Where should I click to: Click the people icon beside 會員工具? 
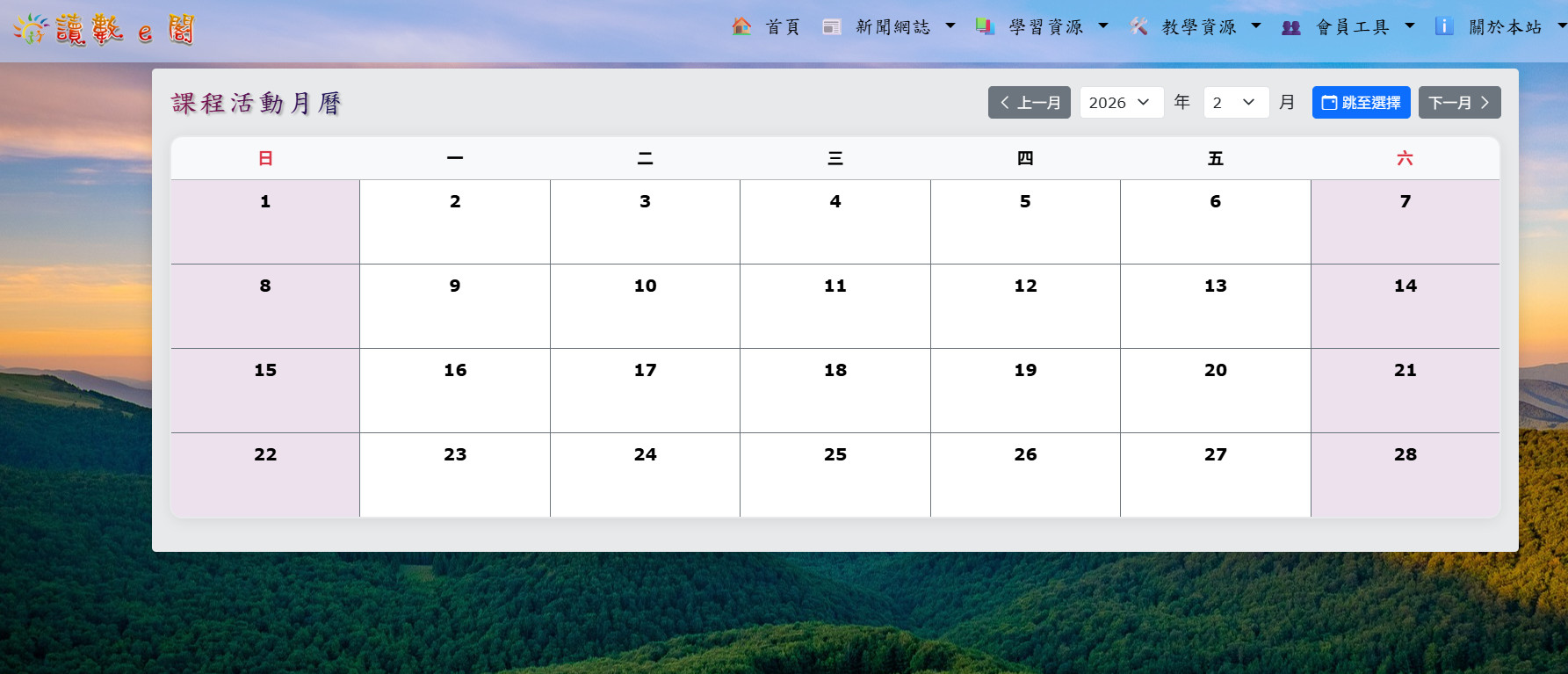pyautogui.click(x=1290, y=27)
